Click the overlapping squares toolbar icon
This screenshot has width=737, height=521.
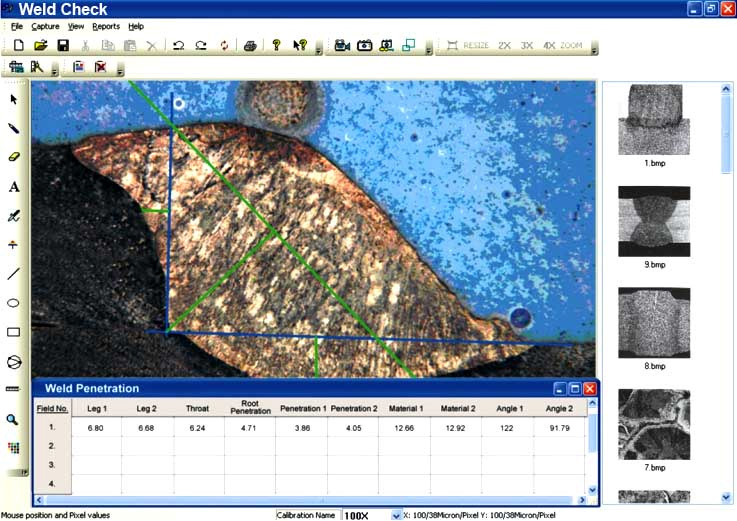pos(408,45)
